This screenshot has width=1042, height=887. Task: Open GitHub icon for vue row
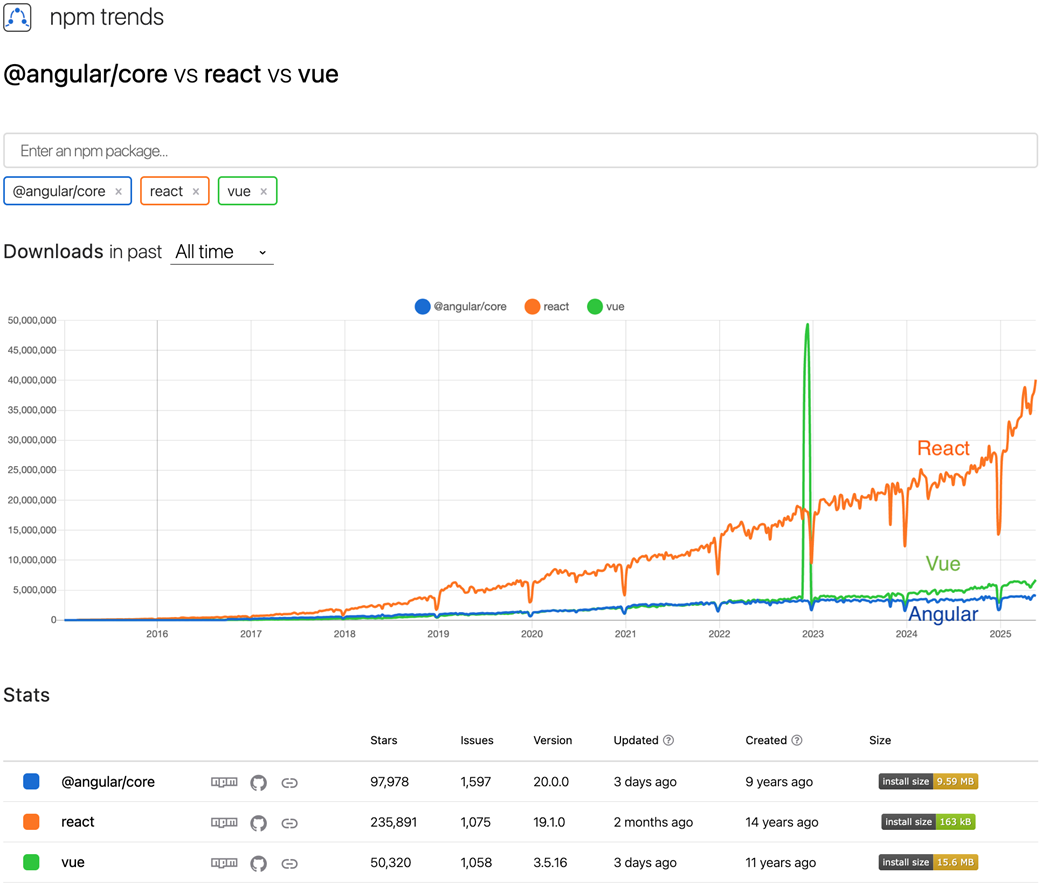coord(258,863)
